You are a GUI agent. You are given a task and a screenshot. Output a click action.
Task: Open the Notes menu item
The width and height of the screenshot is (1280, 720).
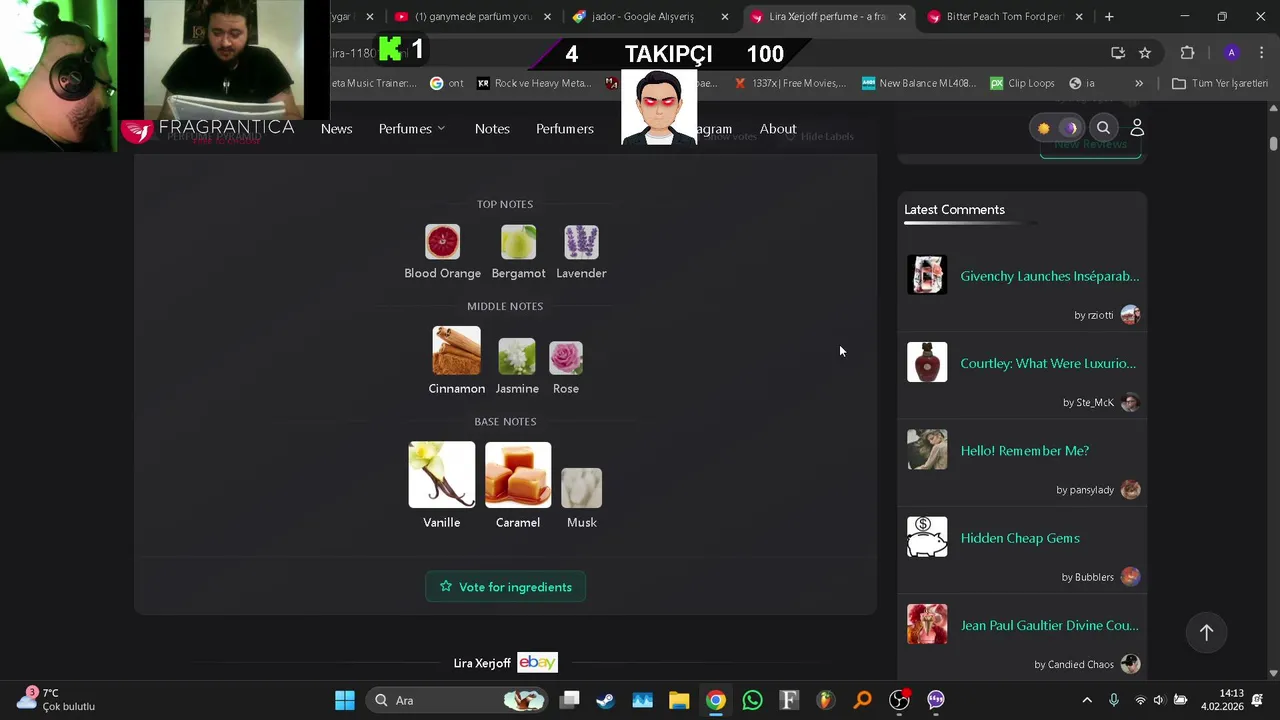pyautogui.click(x=492, y=129)
